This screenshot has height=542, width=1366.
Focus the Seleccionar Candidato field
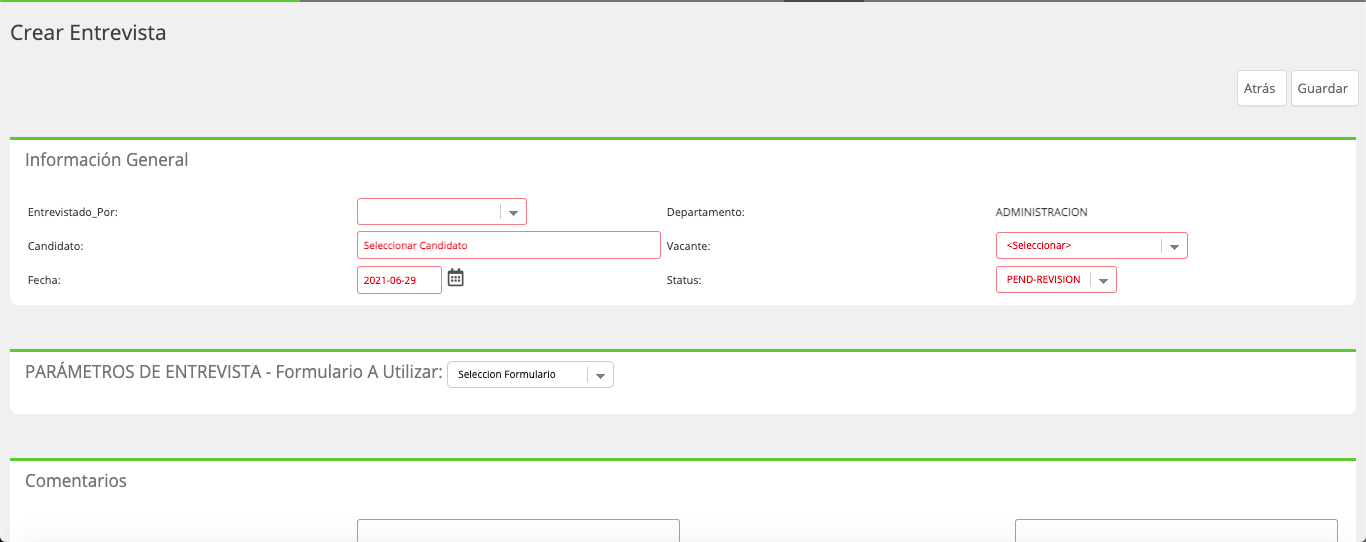point(509,245)
